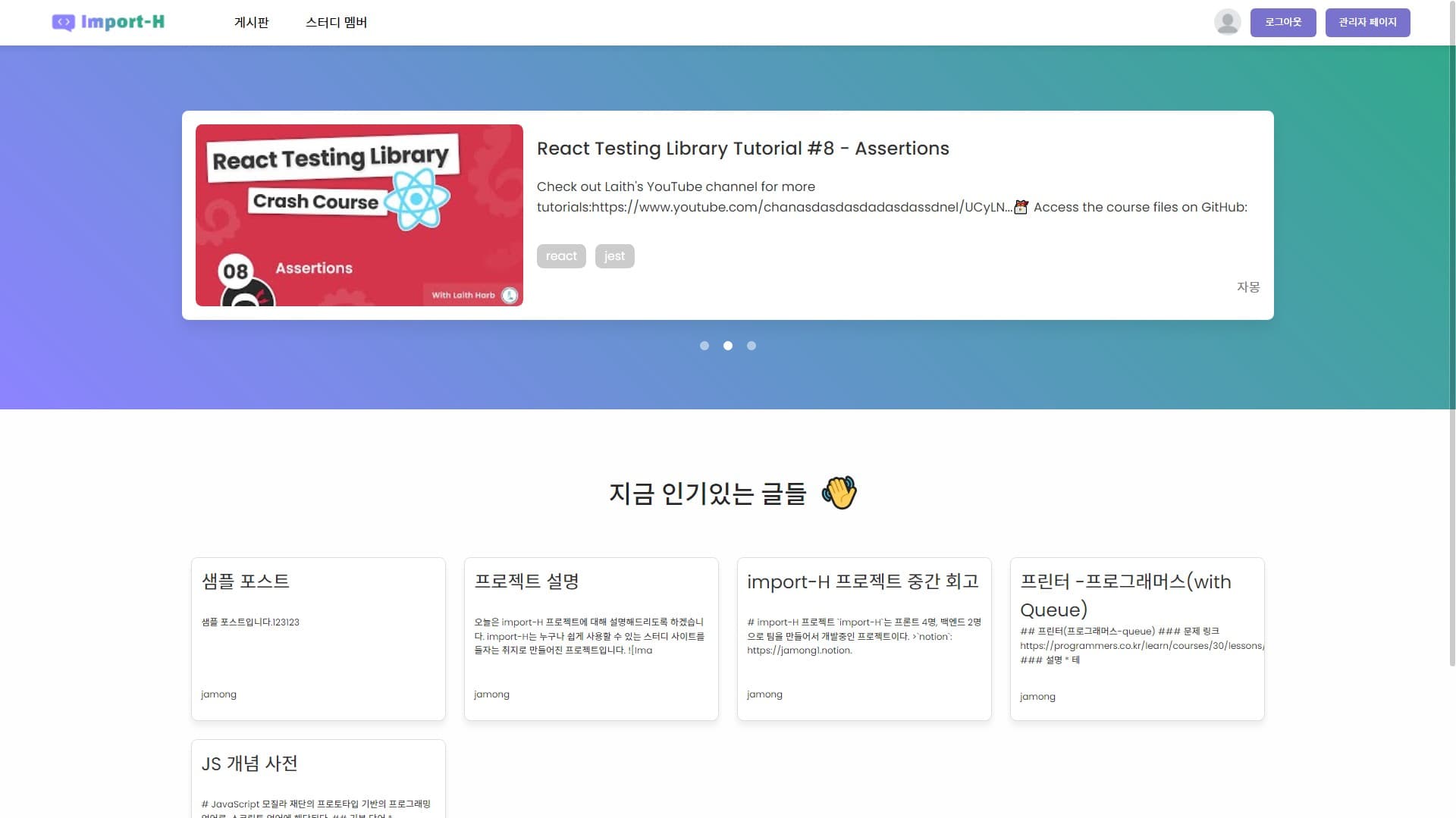Select the third carousel dot
The width and height of the screenshot is (1456, 818).
pyautogui.click(x=752, y=346)
